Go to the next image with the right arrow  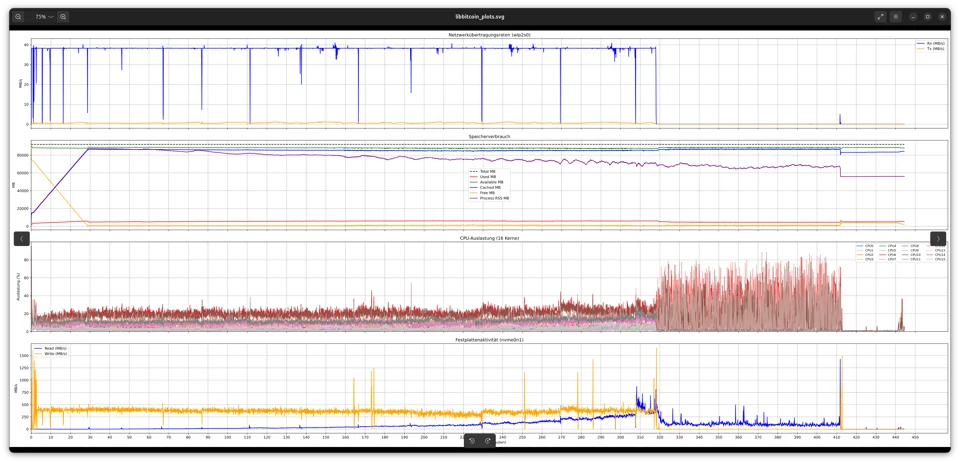click(938, 238)
